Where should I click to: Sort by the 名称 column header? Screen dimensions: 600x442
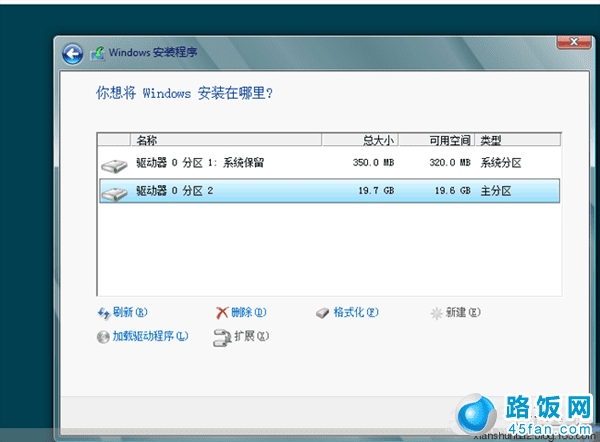tap(226, 140)
